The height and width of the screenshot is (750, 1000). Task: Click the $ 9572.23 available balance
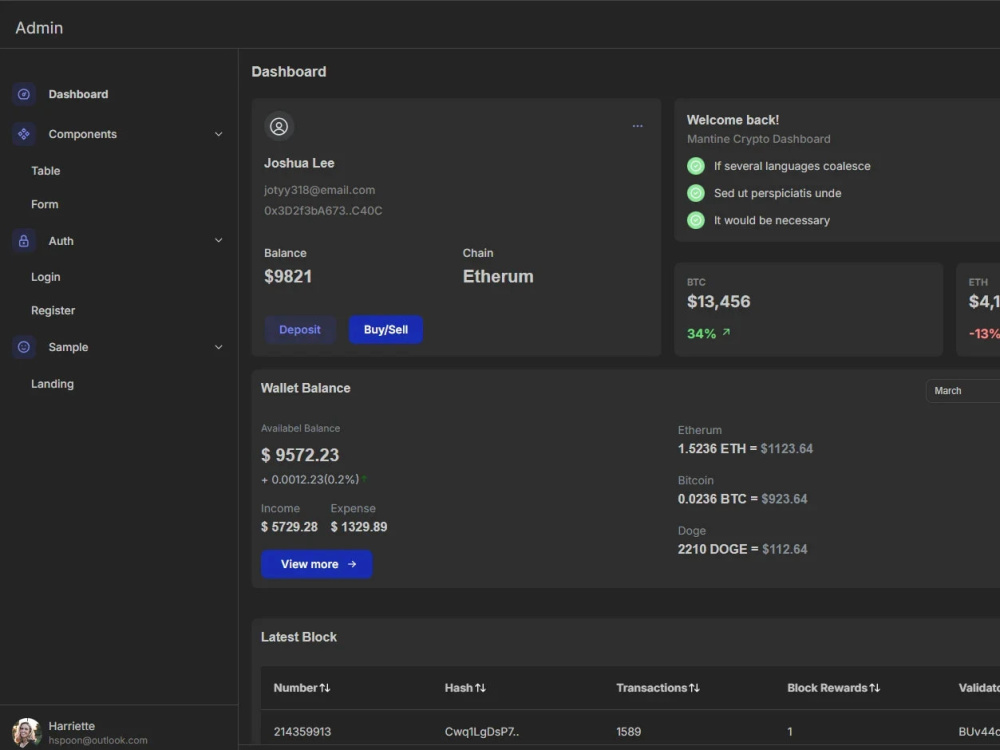[300, 455]
